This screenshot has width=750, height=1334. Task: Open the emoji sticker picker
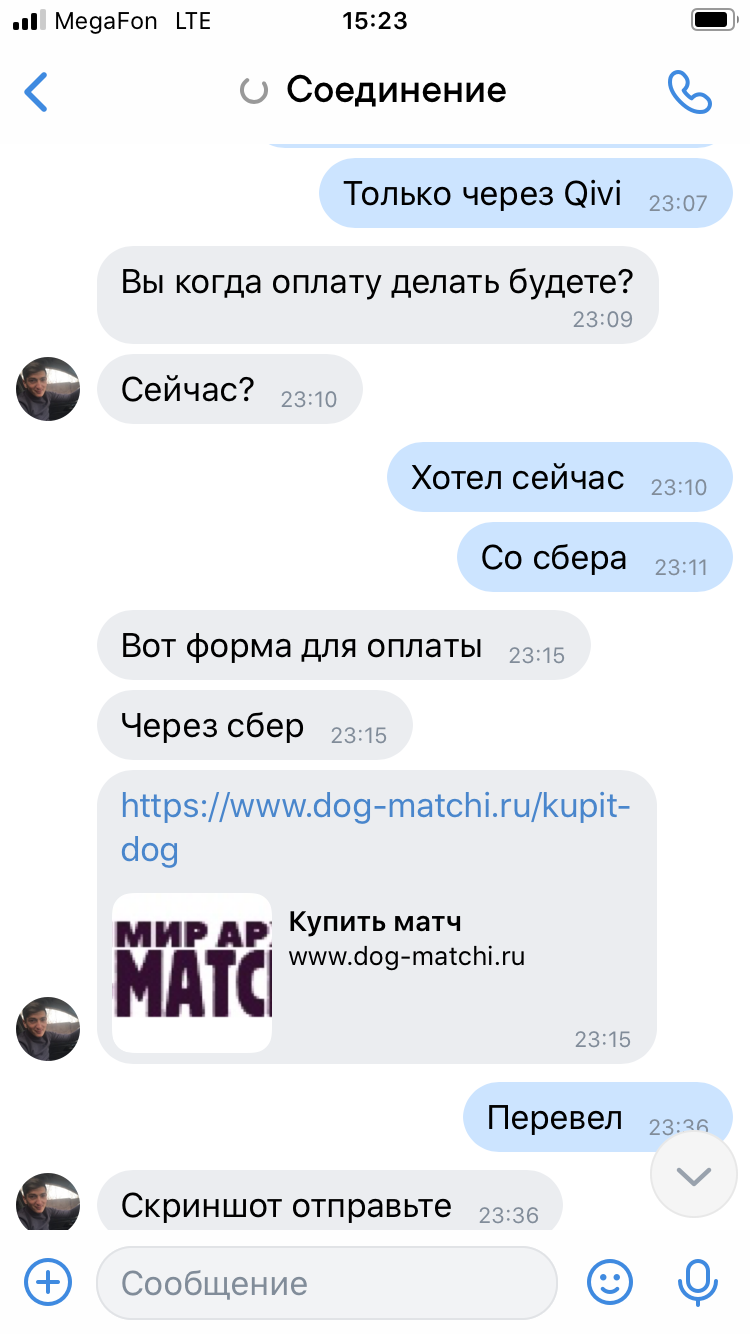pos(609,1282)
